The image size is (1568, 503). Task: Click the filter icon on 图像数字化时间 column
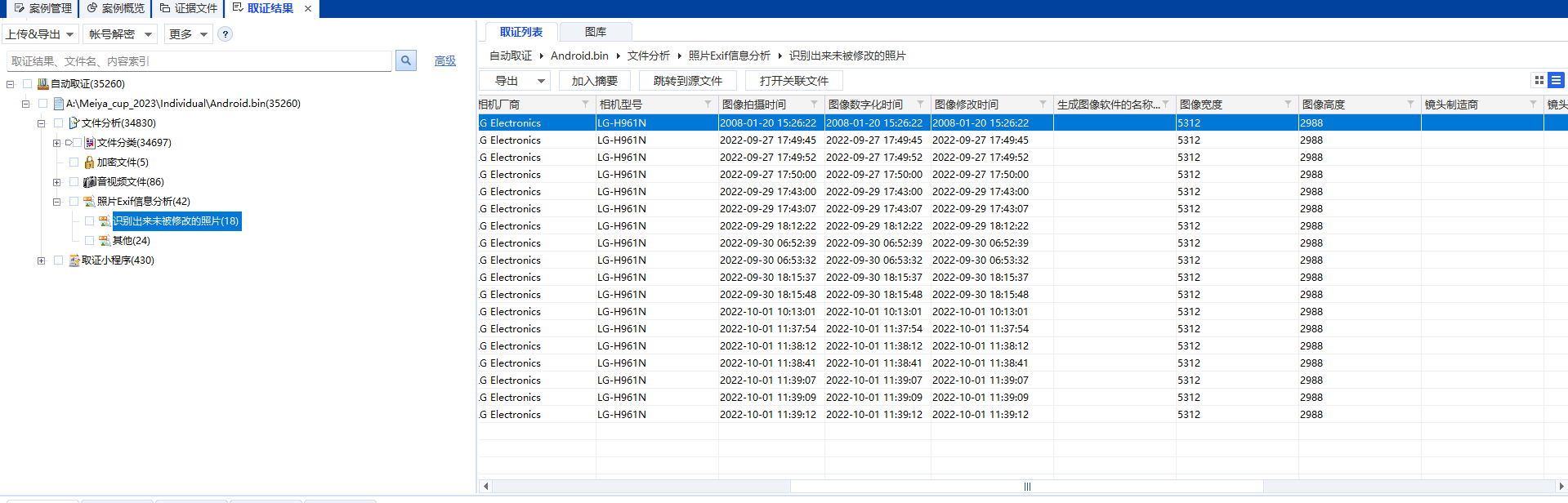[x=920, y=105]
